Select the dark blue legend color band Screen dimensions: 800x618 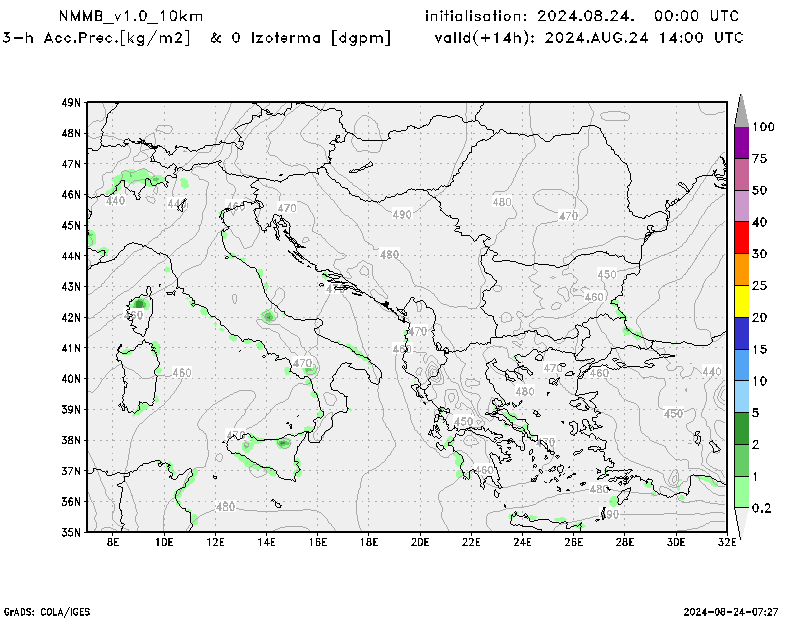741,333
